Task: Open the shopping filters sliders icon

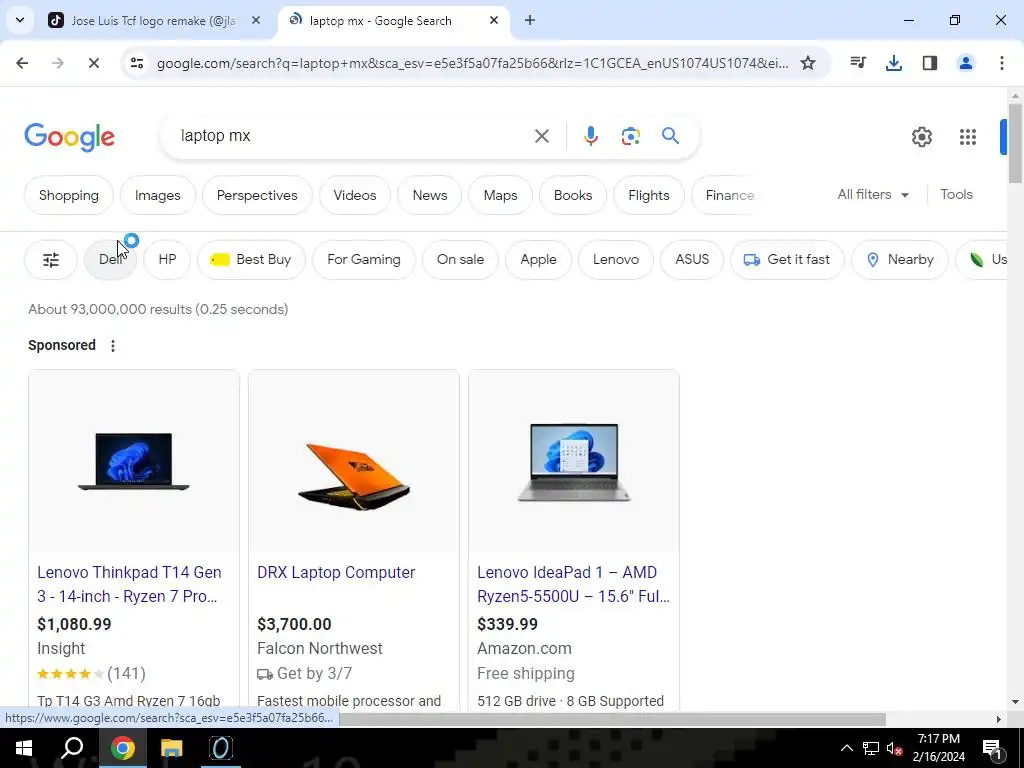Action: click(51, 260)
